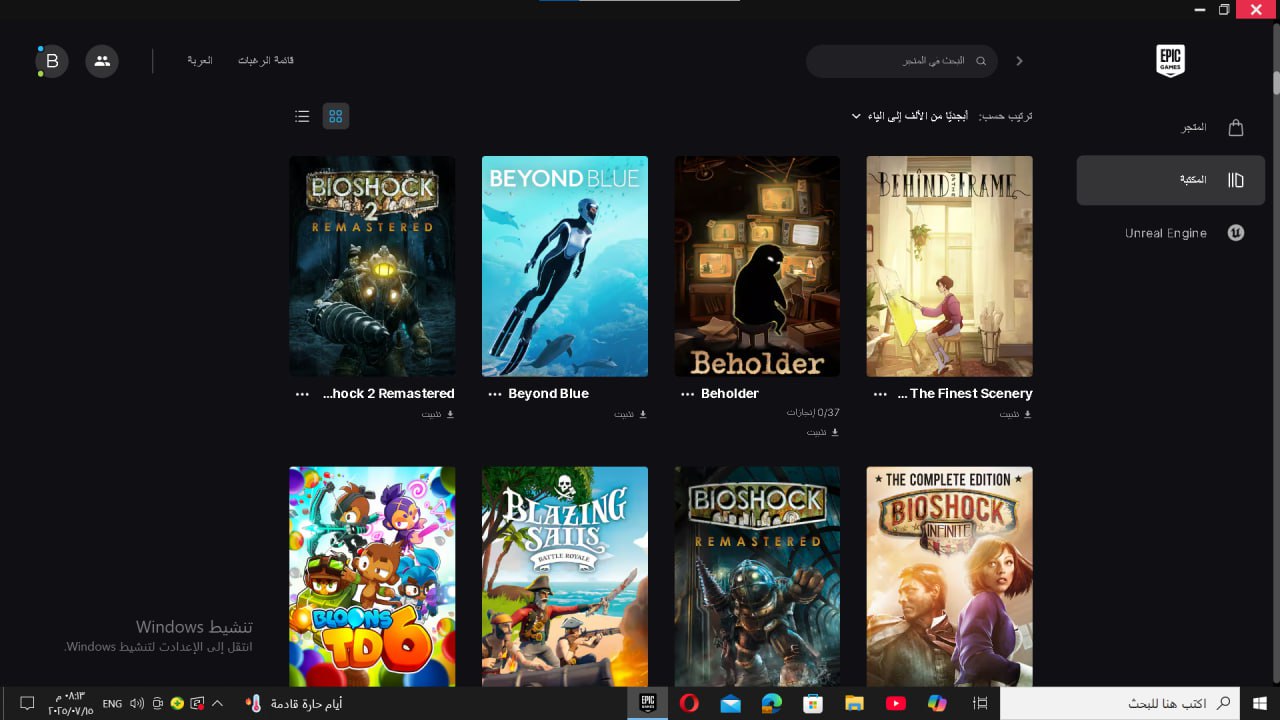Show hidden system tray icons
The height and width of the screenshot is (720, 1280).
point(217,703)
